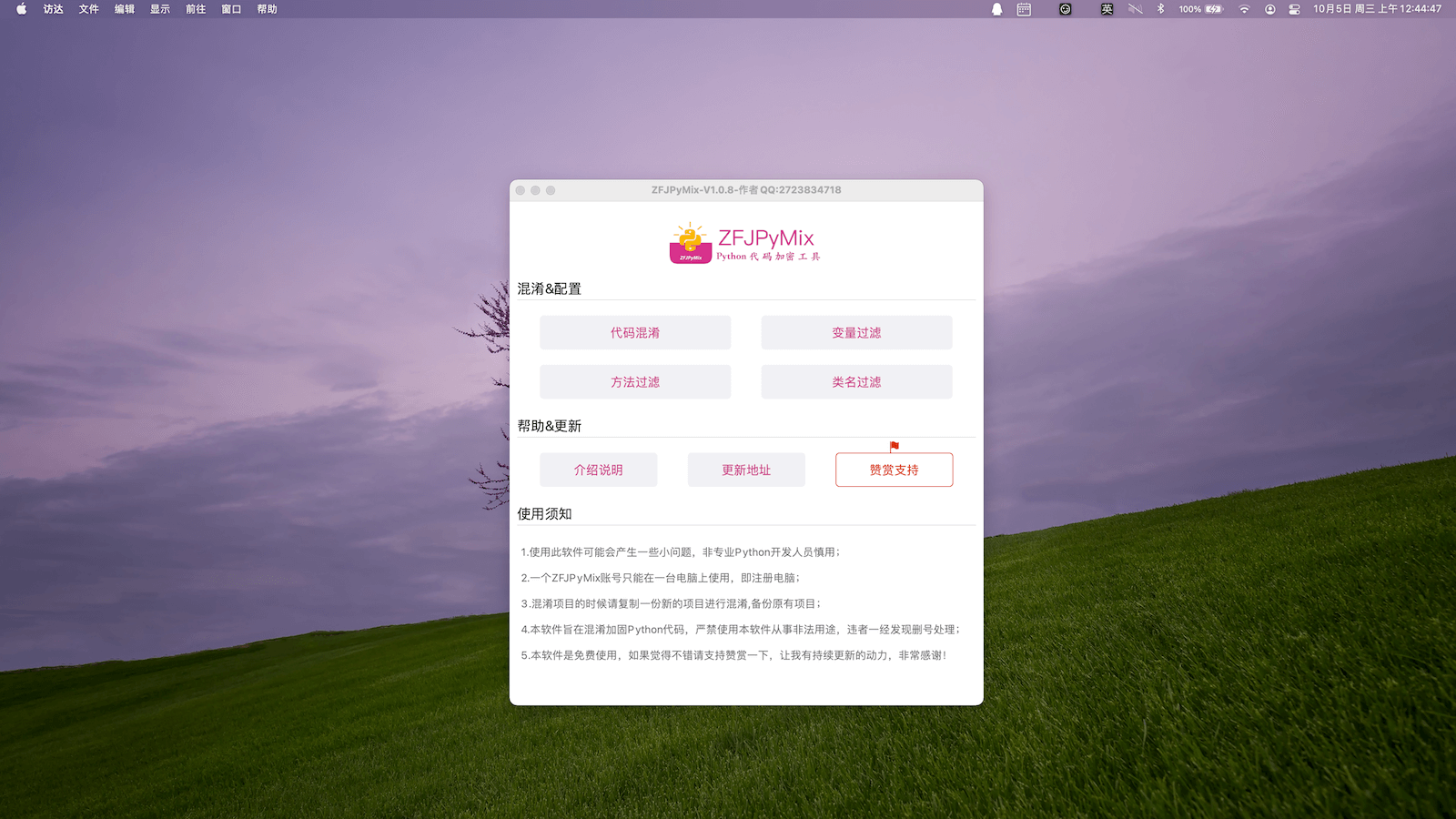Click the 更新地址 button

coord(746,470)
